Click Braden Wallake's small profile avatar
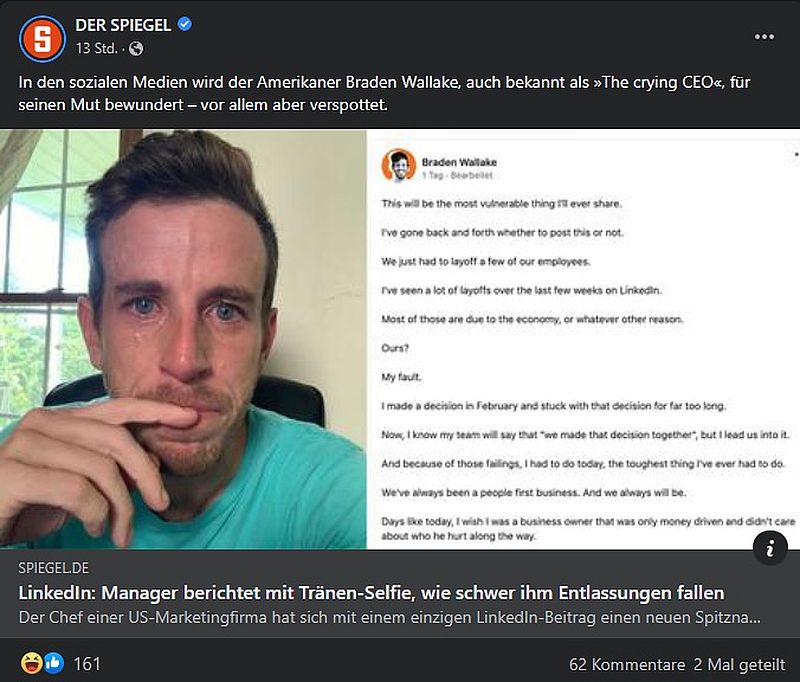800x682 pixels. pyautogui.click(x=399, y=165)
